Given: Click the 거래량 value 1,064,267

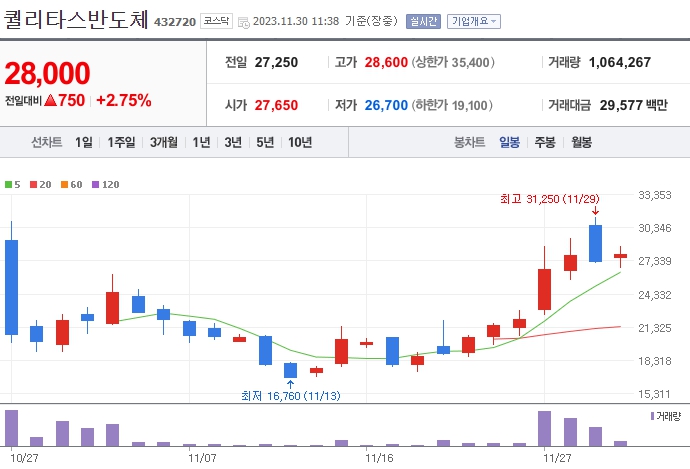Looking at the screenshot, I should pos(620,62).
